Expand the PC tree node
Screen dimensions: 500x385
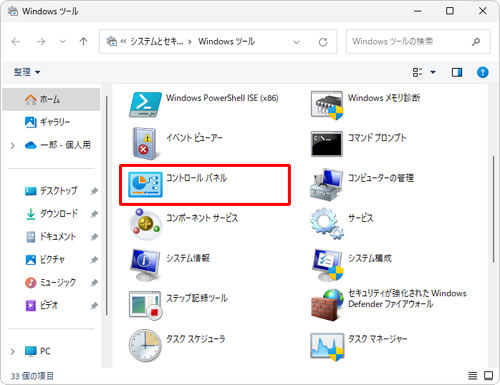click(x=13, y=352)
